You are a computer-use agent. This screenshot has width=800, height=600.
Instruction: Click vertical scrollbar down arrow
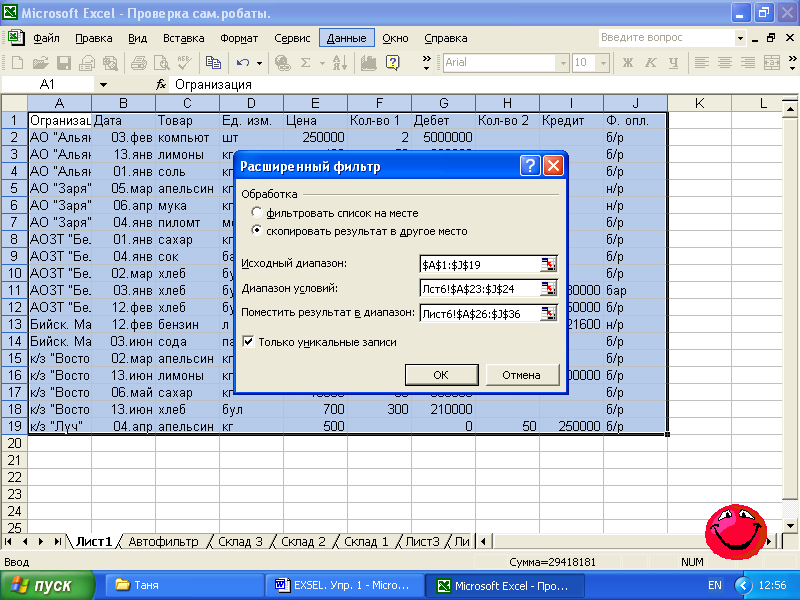[x=790, y=526]
